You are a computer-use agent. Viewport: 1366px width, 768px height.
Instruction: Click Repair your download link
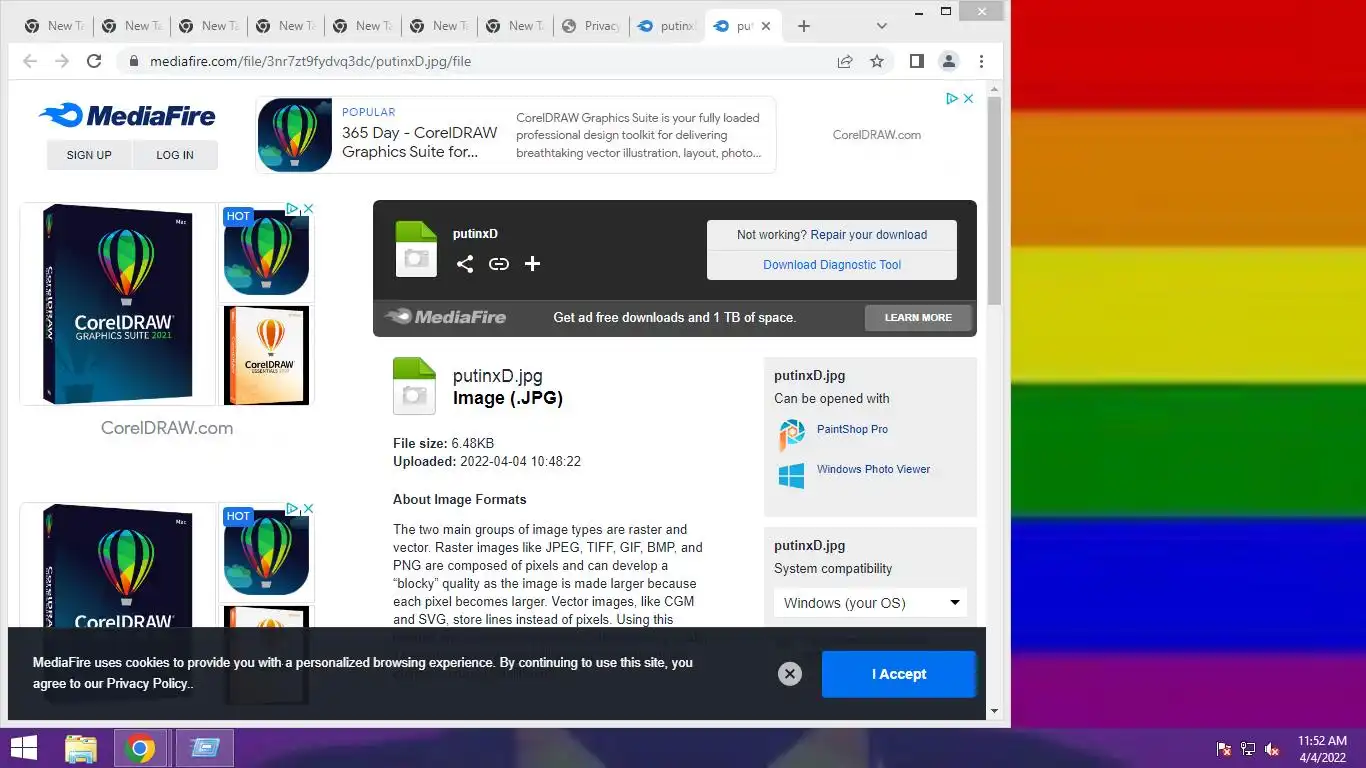click(869, 235)
